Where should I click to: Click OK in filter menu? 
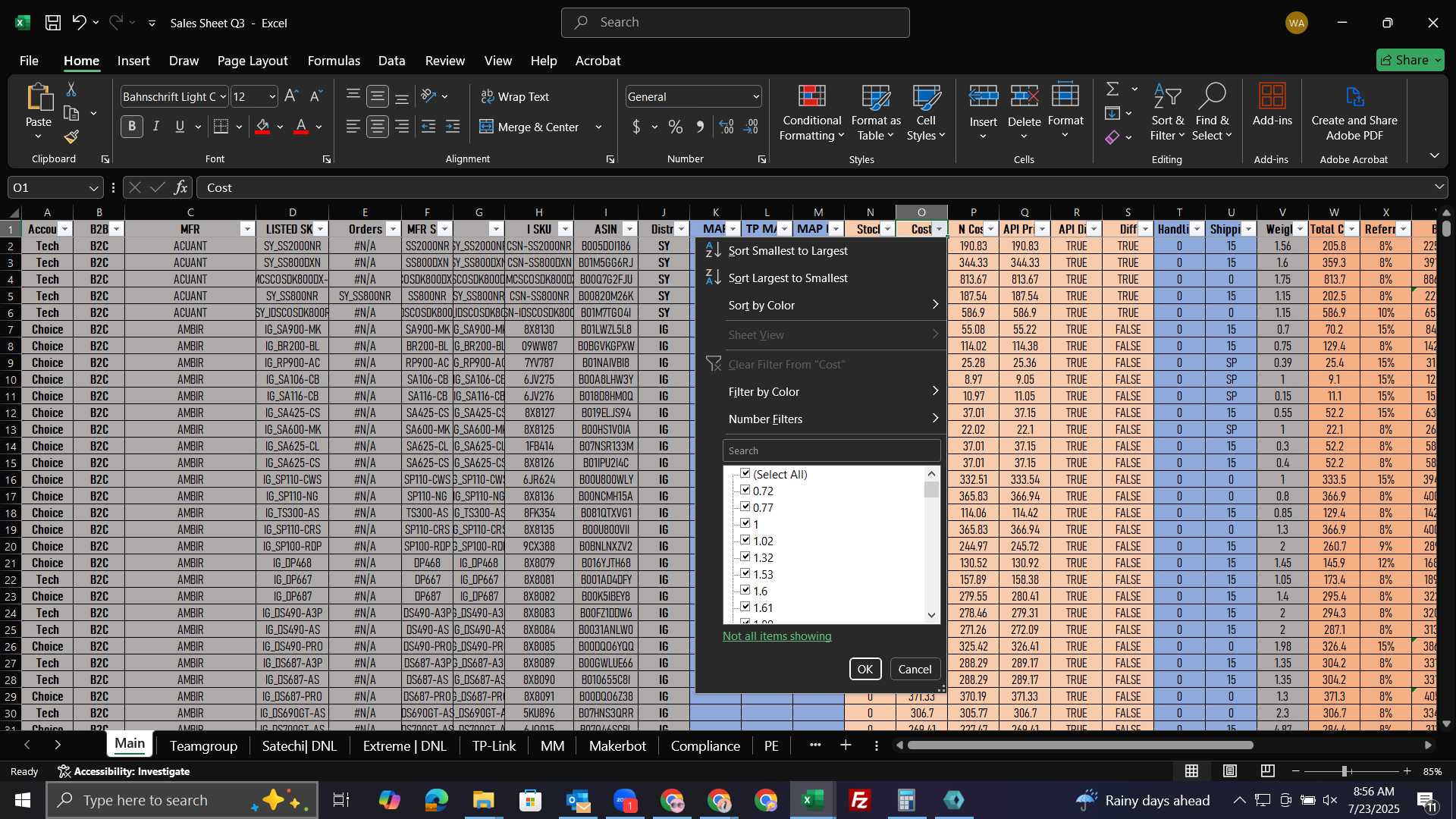click(864, 669)
